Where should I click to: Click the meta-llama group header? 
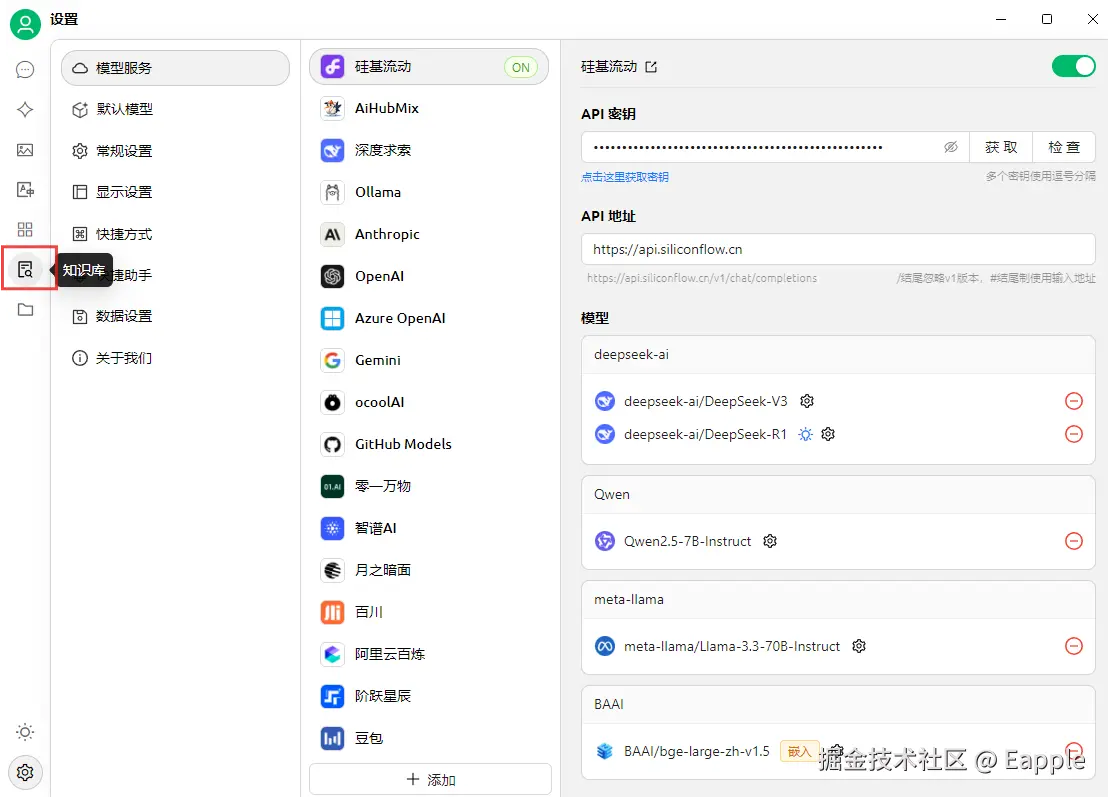pyautogui.click(x=838, y=599)
